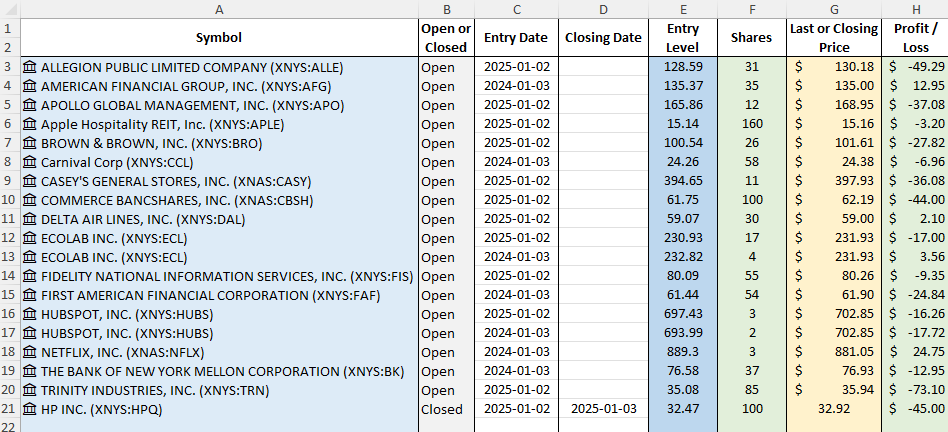Click the stock icon beside ALLEGION PUBLIC LIMITED COMPANY
948x432 pixels.
pyautogui.click(x=29, y=67)
